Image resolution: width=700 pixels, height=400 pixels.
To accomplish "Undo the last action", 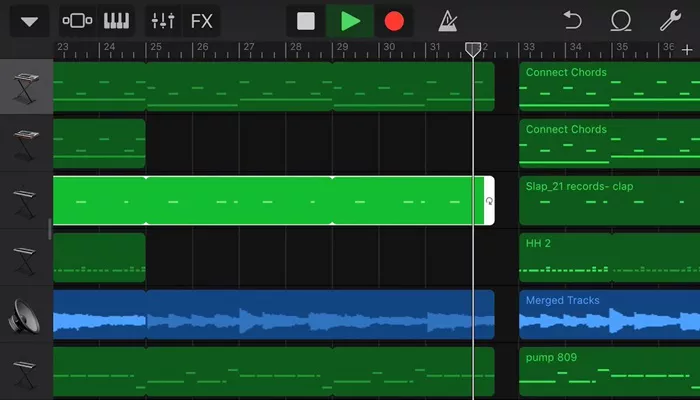I will pyautogui.click(x=573, y=21).
